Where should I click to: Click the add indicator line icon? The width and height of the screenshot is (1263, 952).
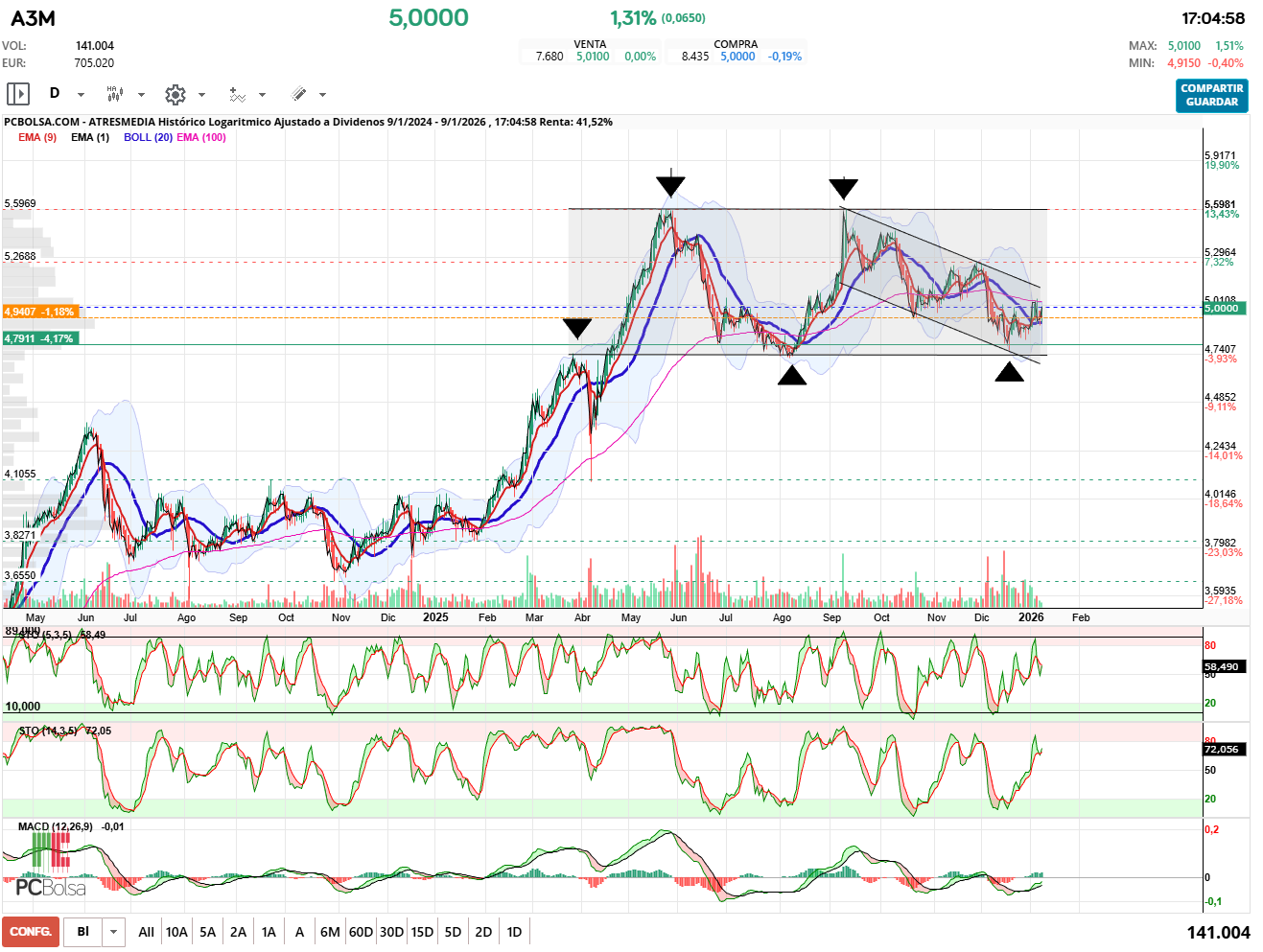pyautogui.click(x=237, y=94)
